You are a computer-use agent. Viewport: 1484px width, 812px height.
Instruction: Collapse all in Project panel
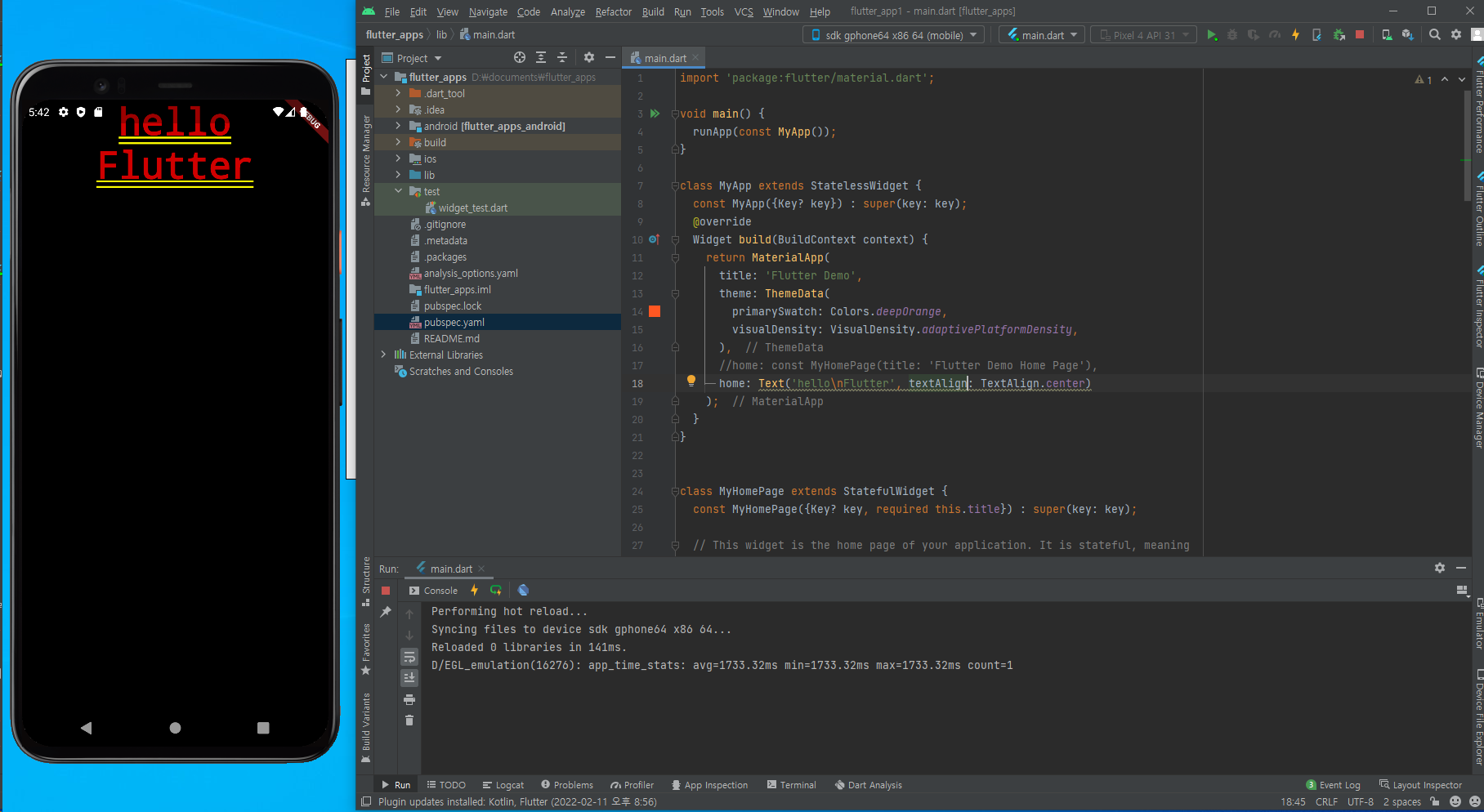click(562, 58)
